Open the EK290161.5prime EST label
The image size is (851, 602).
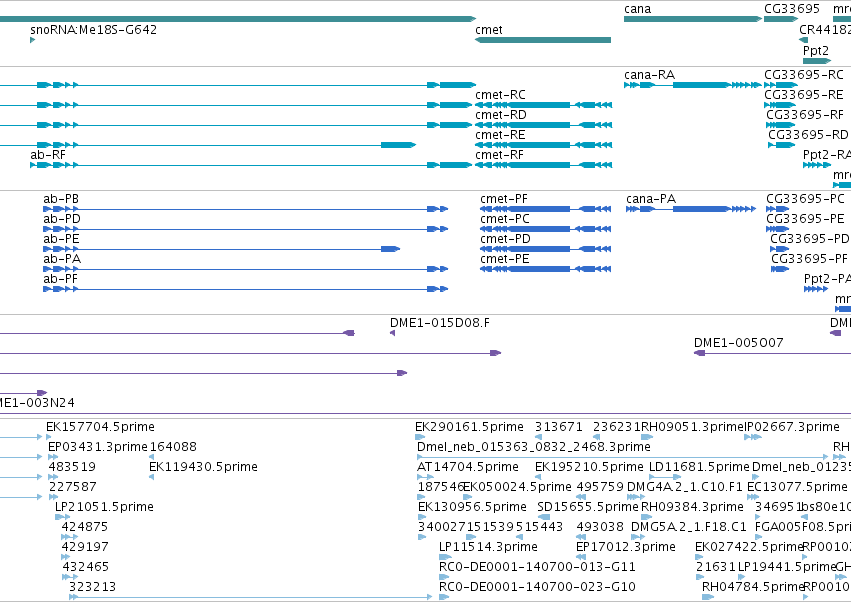click(469, 427)
